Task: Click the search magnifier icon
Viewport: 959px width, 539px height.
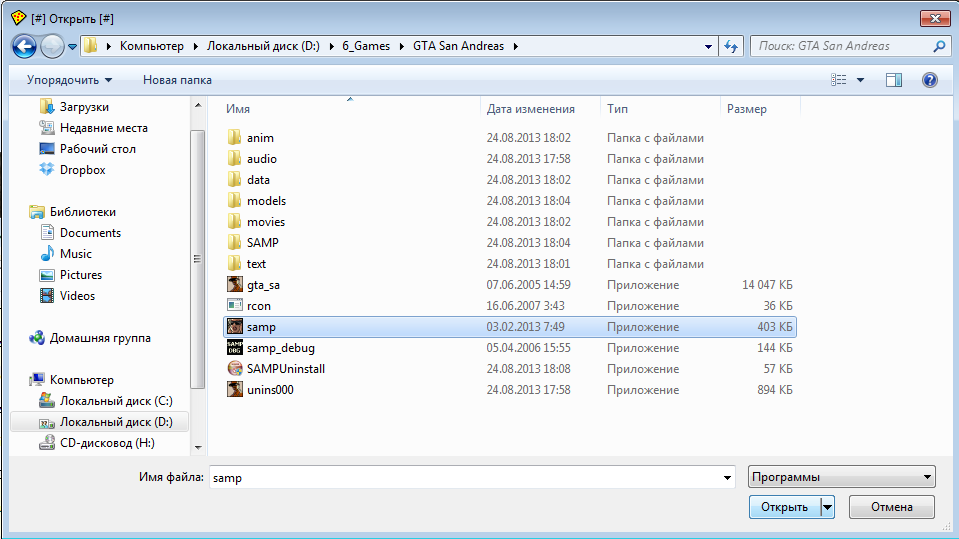Action: click(939, 46)
